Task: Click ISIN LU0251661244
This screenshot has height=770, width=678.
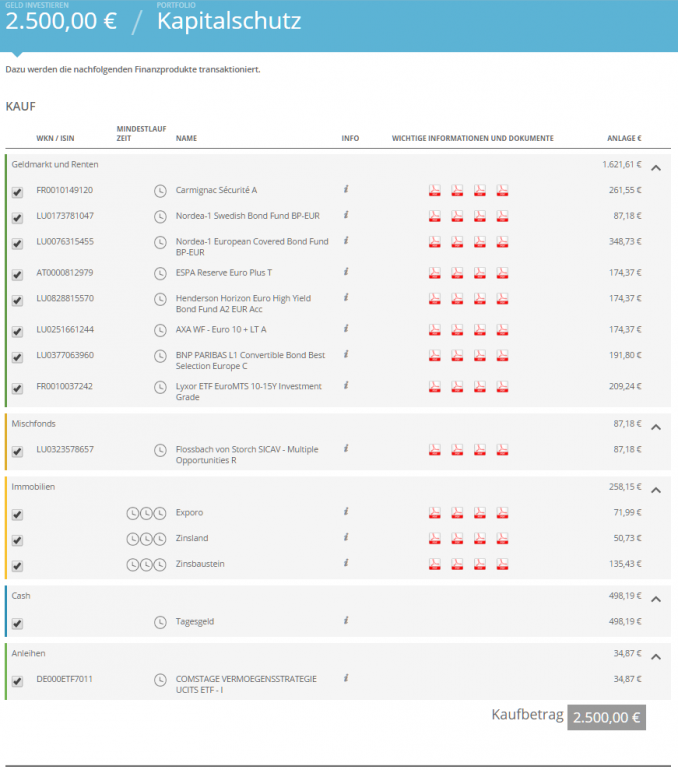Action: click(65, 330)
